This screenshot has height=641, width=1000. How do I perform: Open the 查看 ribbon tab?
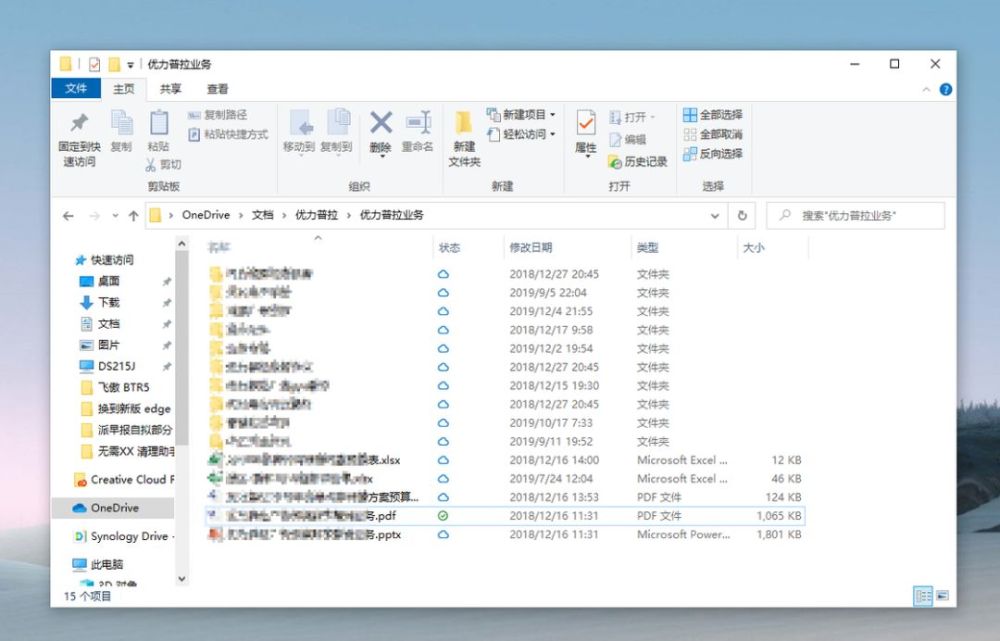[x=217, y=89]
